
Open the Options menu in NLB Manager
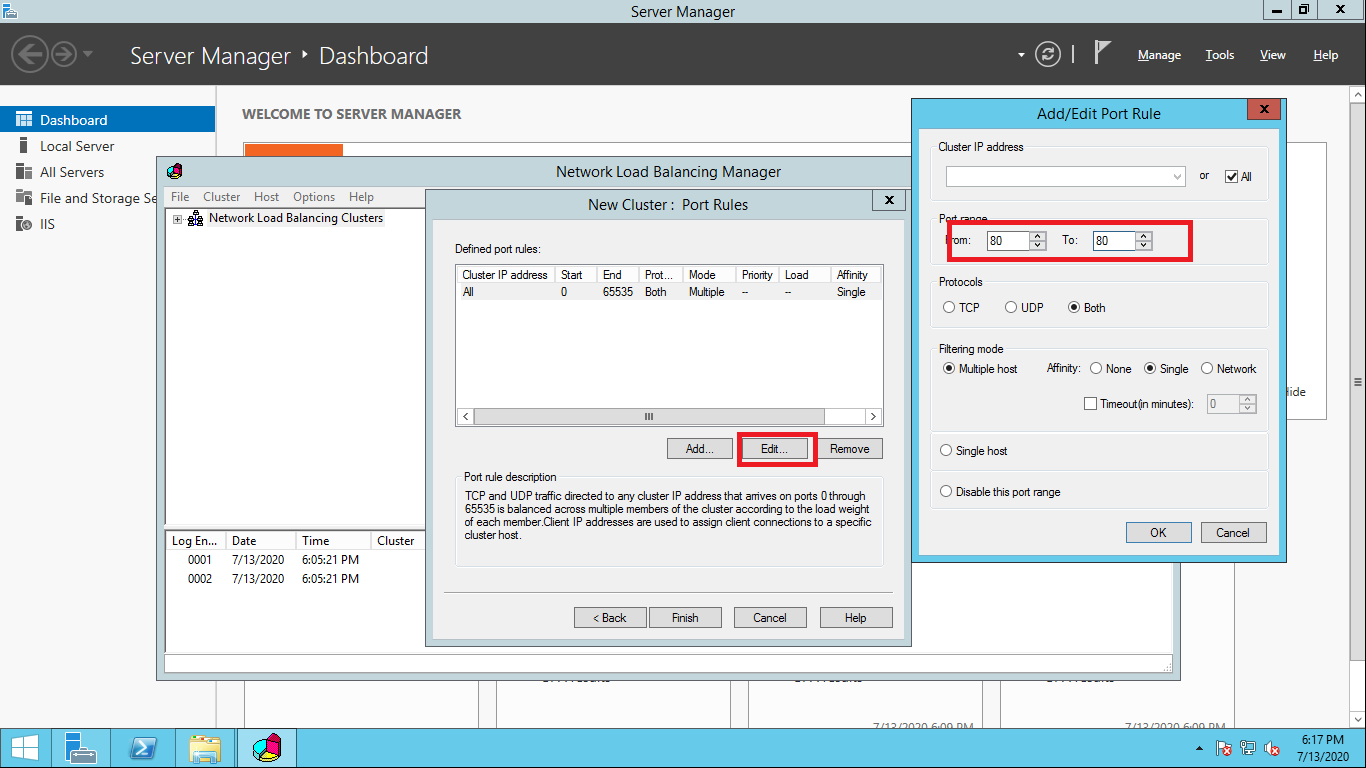click(314, 197)
